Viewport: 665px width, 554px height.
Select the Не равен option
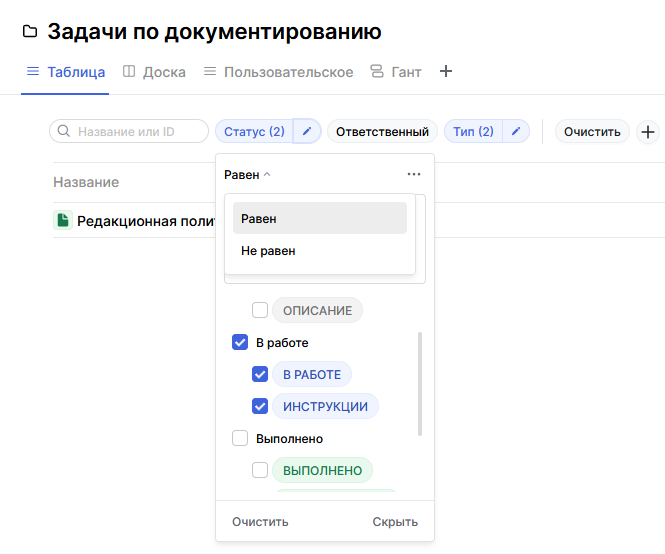click(x=268, y=251)
